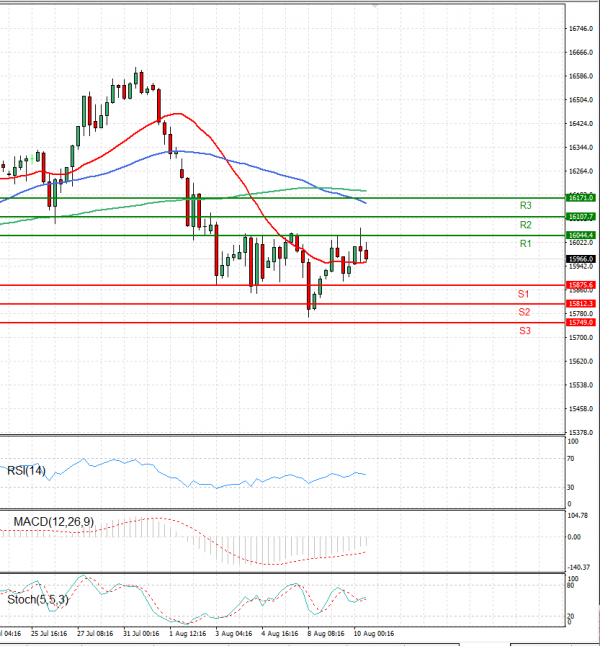This screenshot has width=600, height=646.
Task: Click the 4 Aug 16:16 time label
Action: coord(280,634)
